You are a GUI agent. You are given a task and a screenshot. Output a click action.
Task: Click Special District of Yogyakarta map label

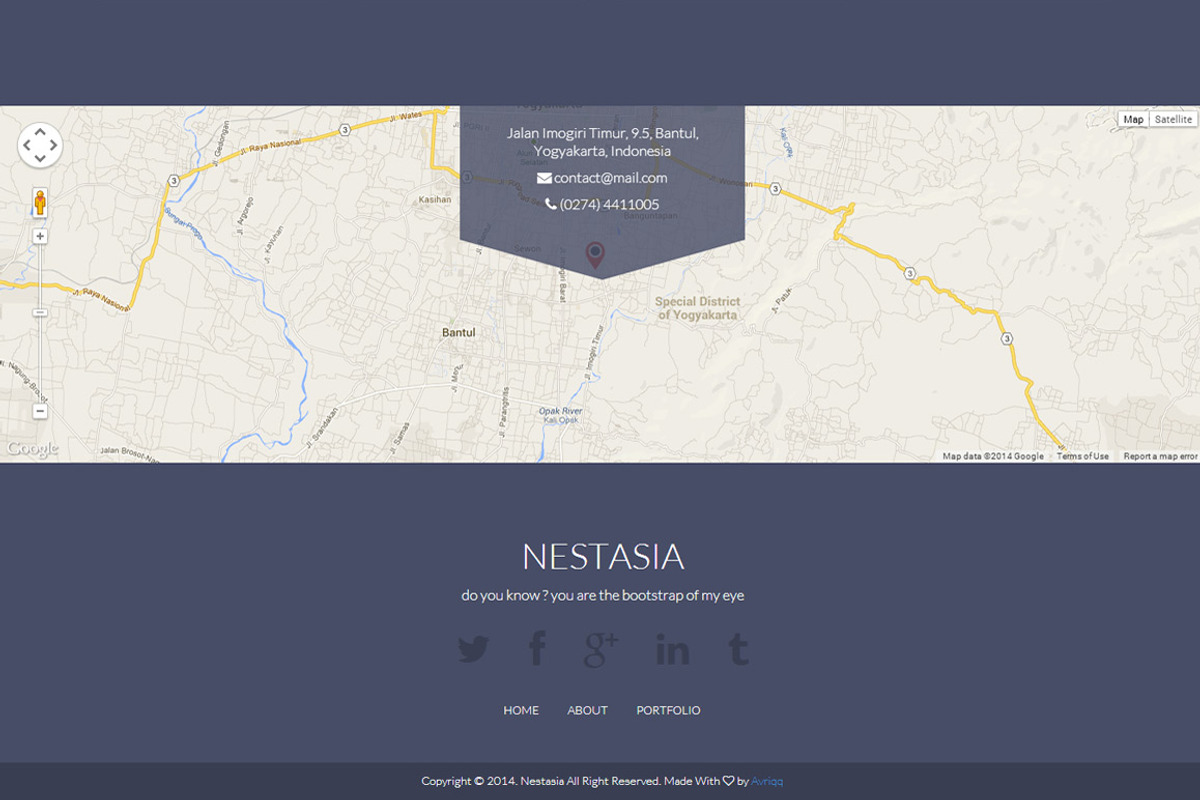[x=698, y=308]
